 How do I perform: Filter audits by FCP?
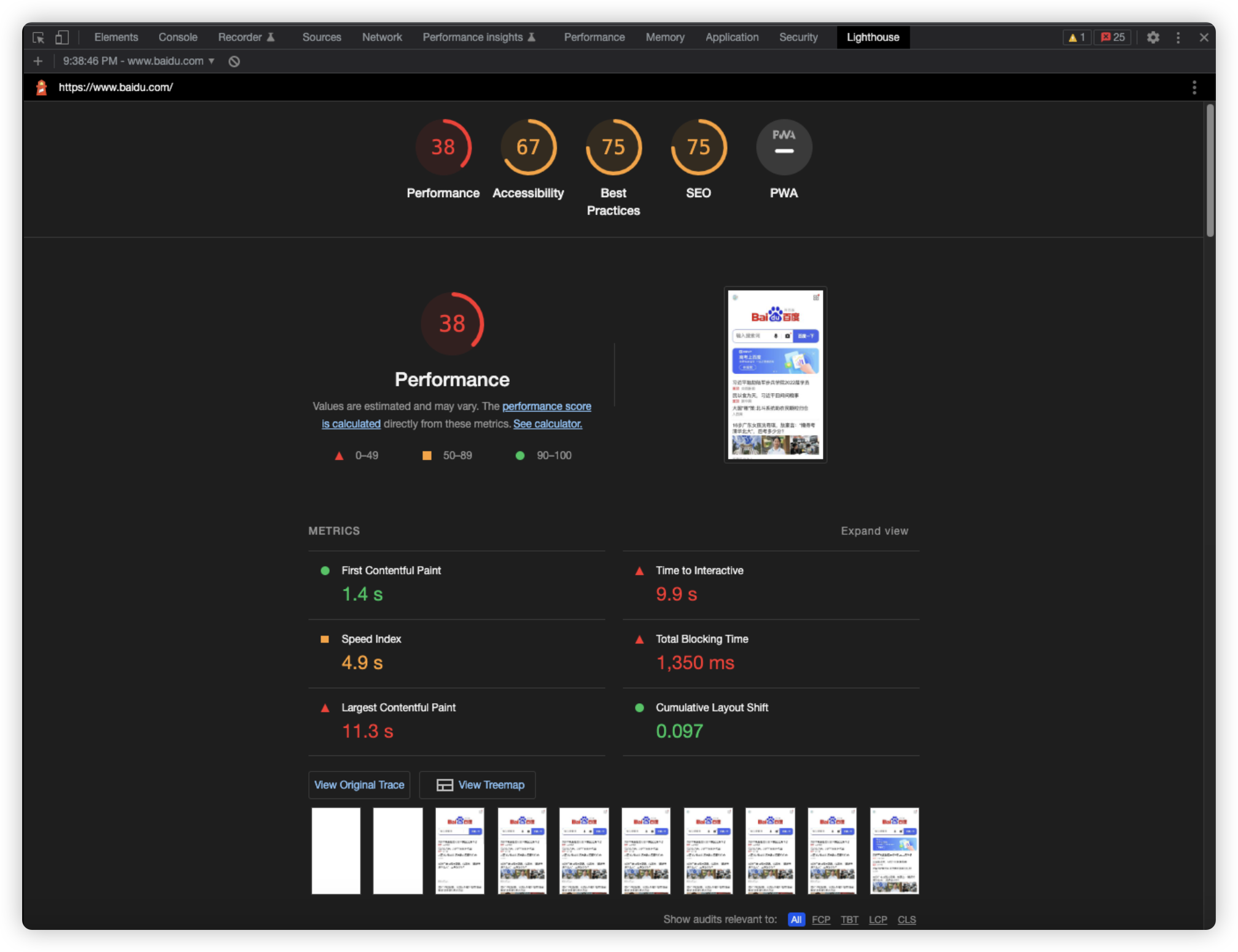tap(820, 919)
